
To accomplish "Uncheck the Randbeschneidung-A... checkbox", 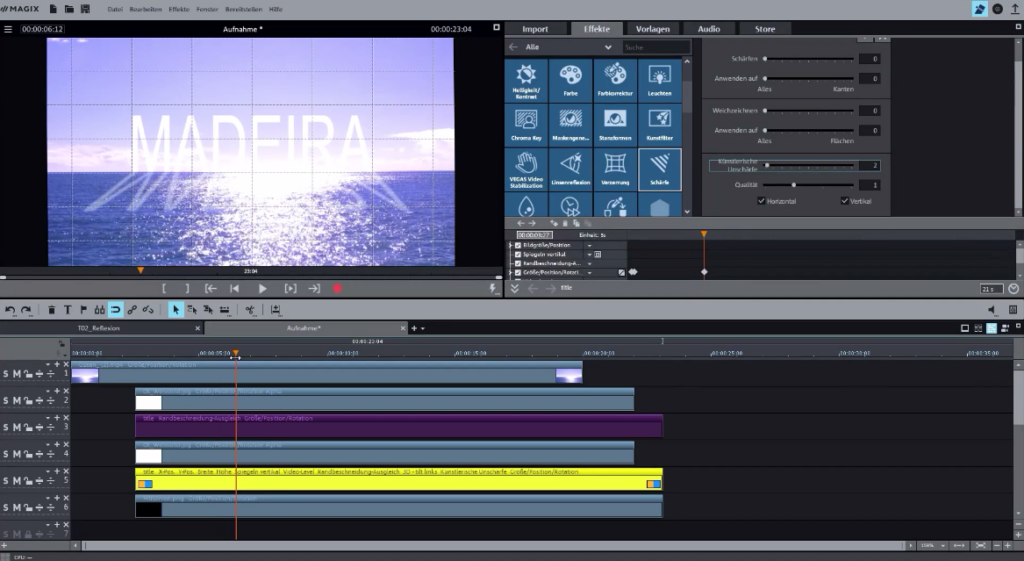I will click(518, 264).
